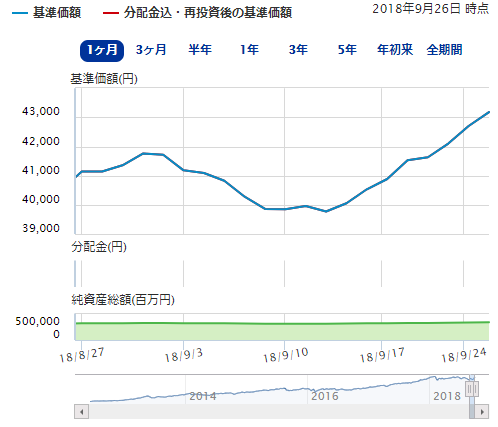The width and height of the screenshot is (498, 427).
Task: Click the 18/9/3 date axis label
Action: (184, 356)
